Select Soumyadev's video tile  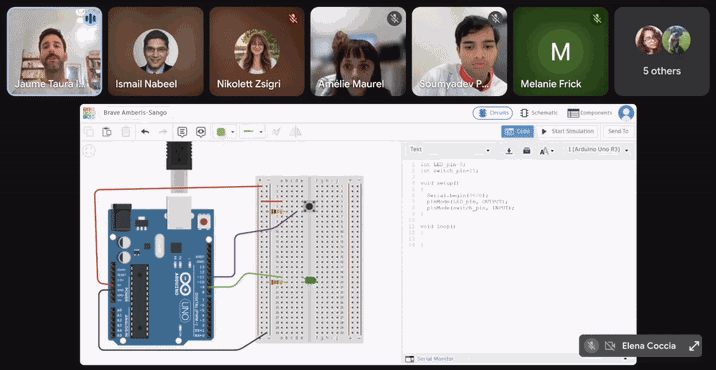coord(459,51)
